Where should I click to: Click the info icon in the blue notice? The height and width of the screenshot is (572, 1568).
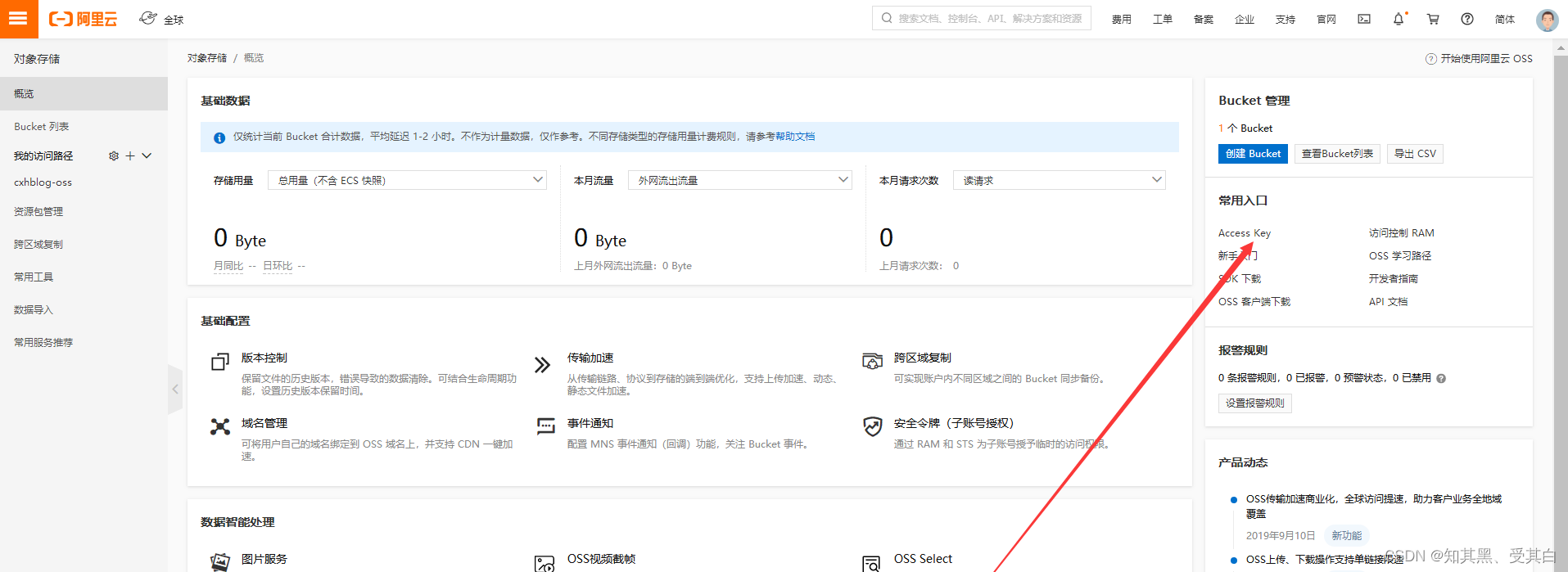[219, 137]
